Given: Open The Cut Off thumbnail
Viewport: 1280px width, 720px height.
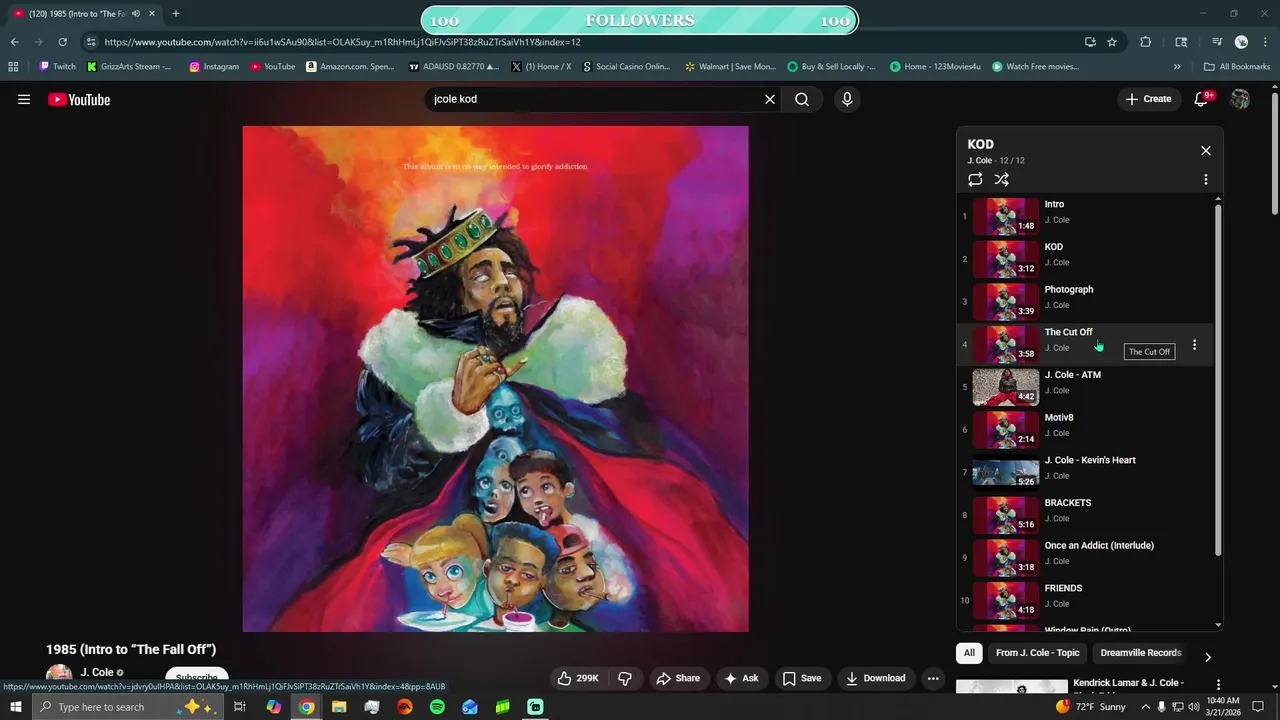Looking at the screenshot, I should click(1006, 344).
